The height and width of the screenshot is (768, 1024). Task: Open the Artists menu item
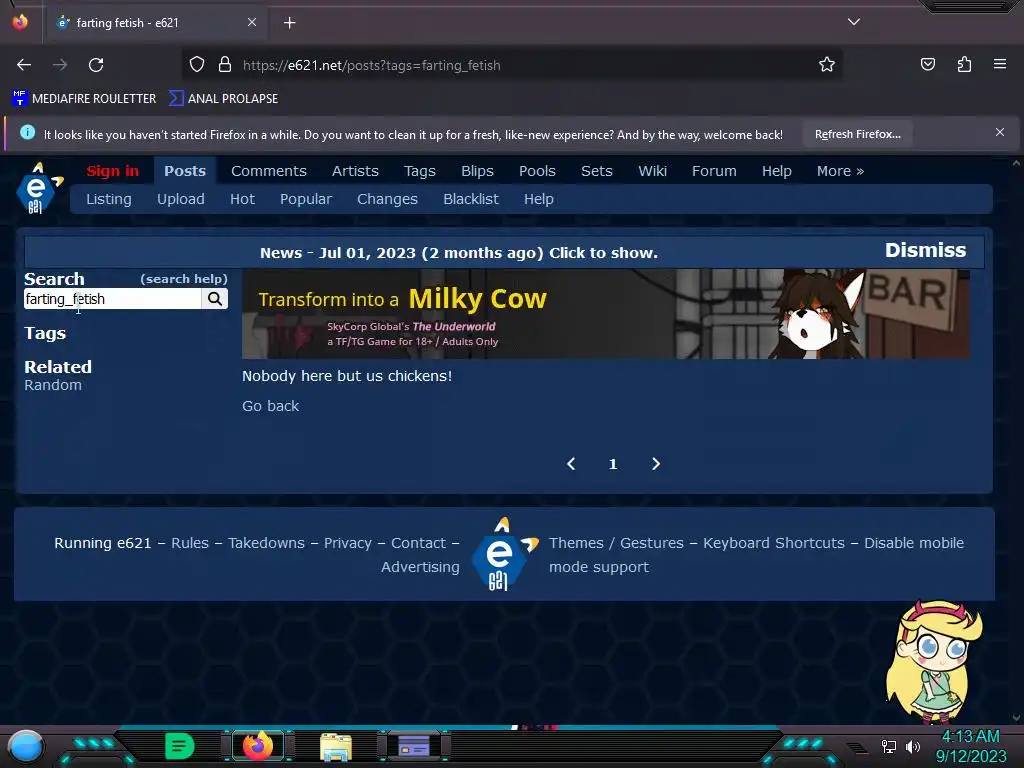[x=355, y=171]
